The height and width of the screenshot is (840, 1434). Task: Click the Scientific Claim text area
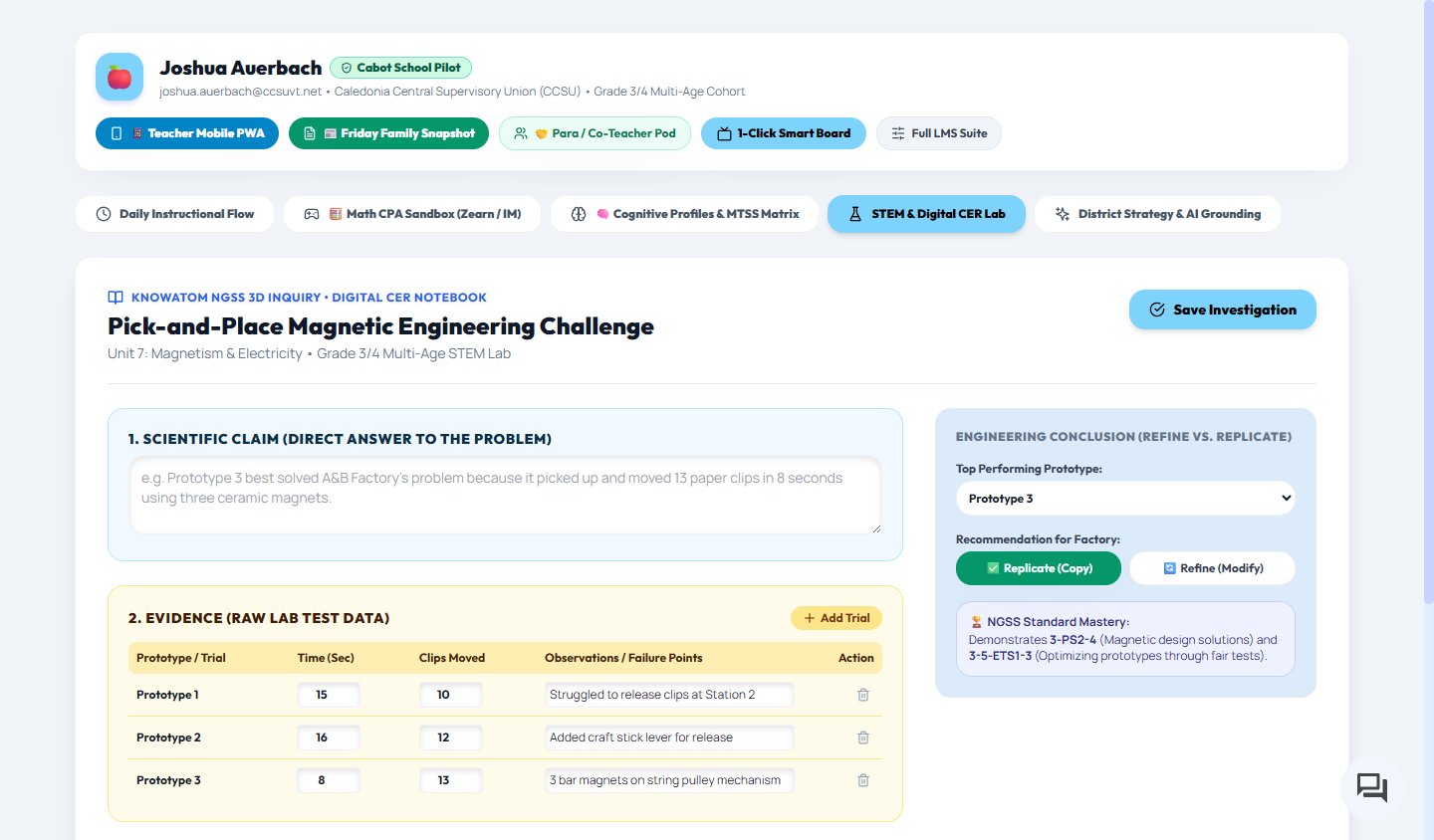tap(506, 495)
